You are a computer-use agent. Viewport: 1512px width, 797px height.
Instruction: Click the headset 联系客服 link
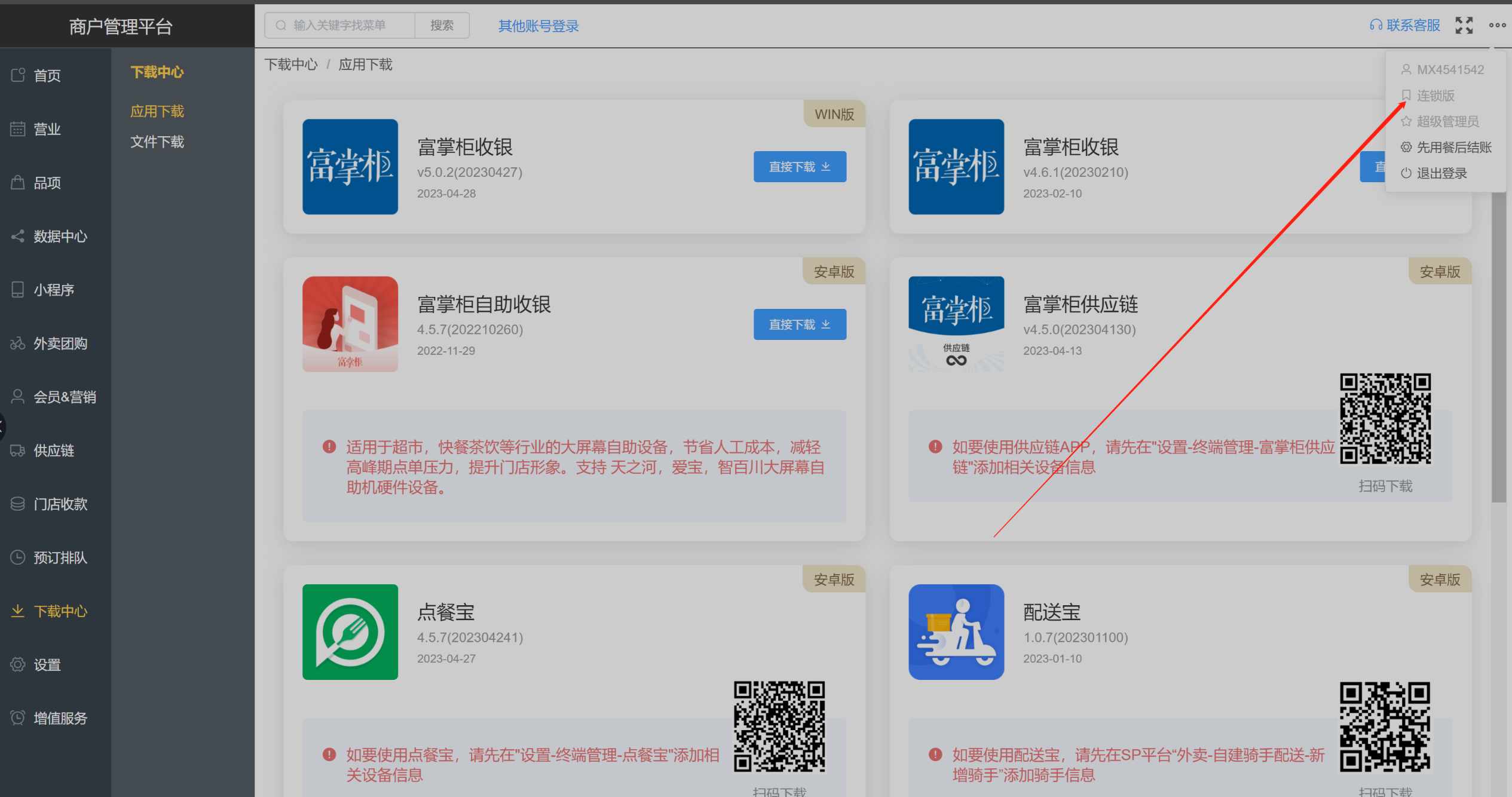point(1405,25)
